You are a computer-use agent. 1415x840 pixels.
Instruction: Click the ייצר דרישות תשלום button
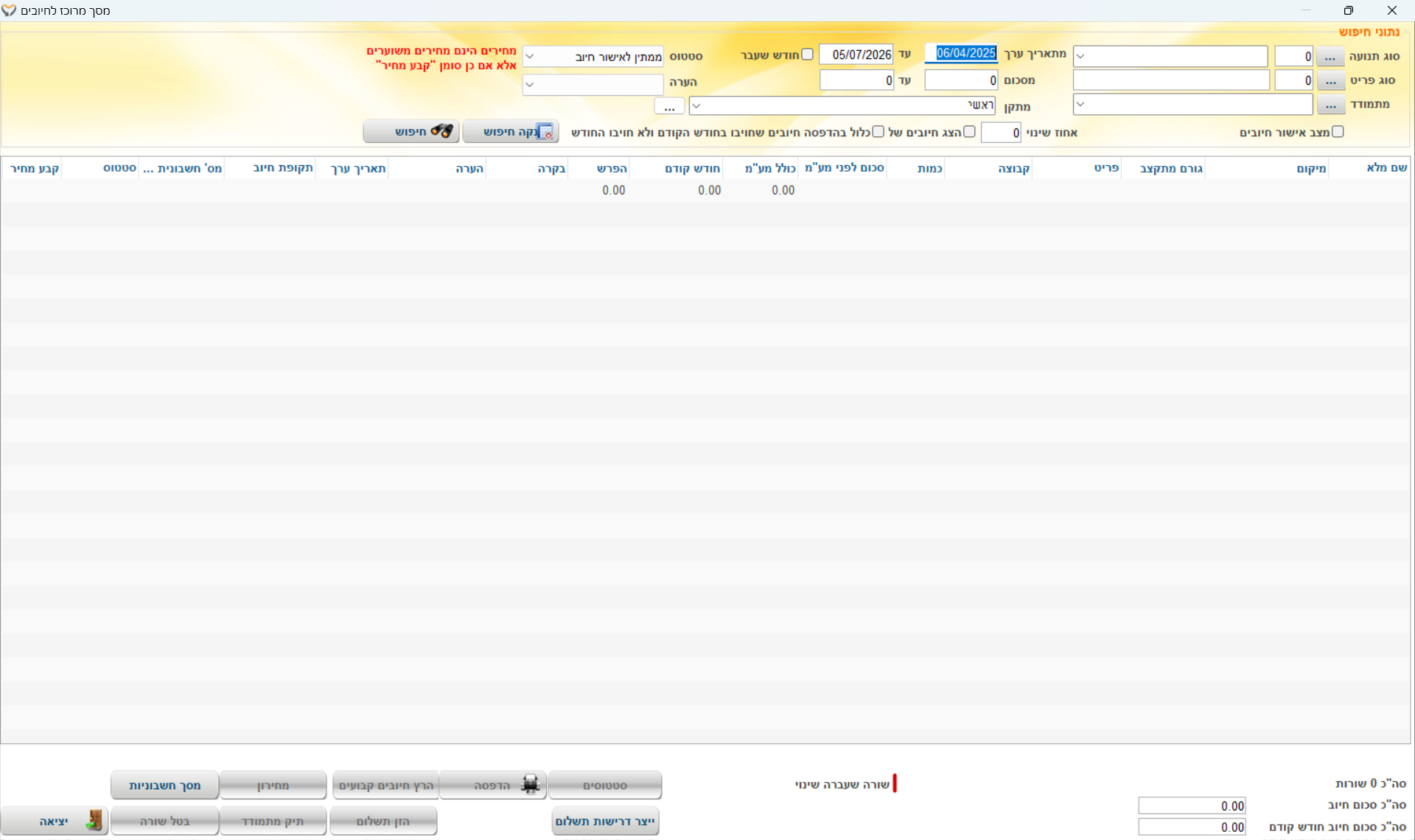pyautogui.click(x=605, y=821)
